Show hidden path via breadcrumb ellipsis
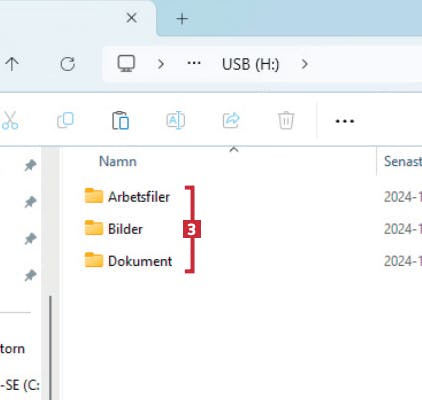Screen dimensions: 422x400 coord(194,63)
